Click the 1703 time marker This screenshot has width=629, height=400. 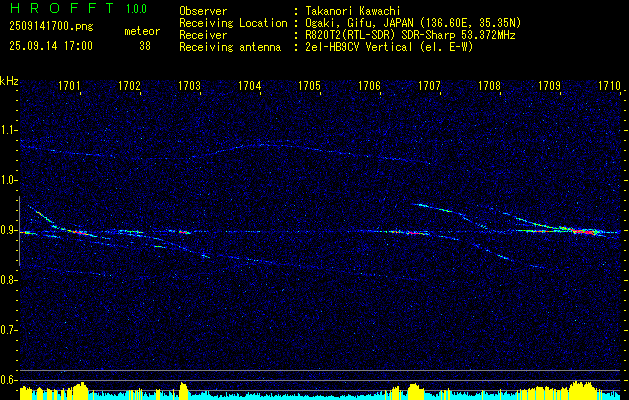point(189,85)
